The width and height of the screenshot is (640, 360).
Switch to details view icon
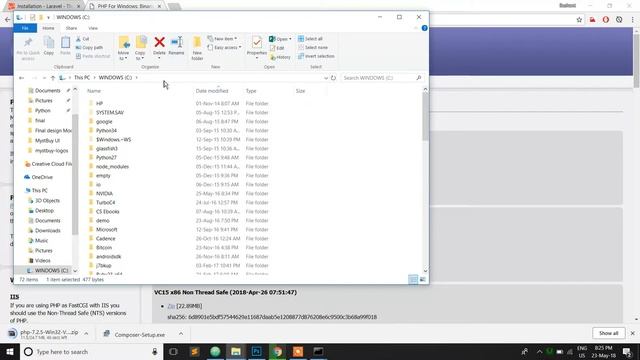[x=413, y=280]
